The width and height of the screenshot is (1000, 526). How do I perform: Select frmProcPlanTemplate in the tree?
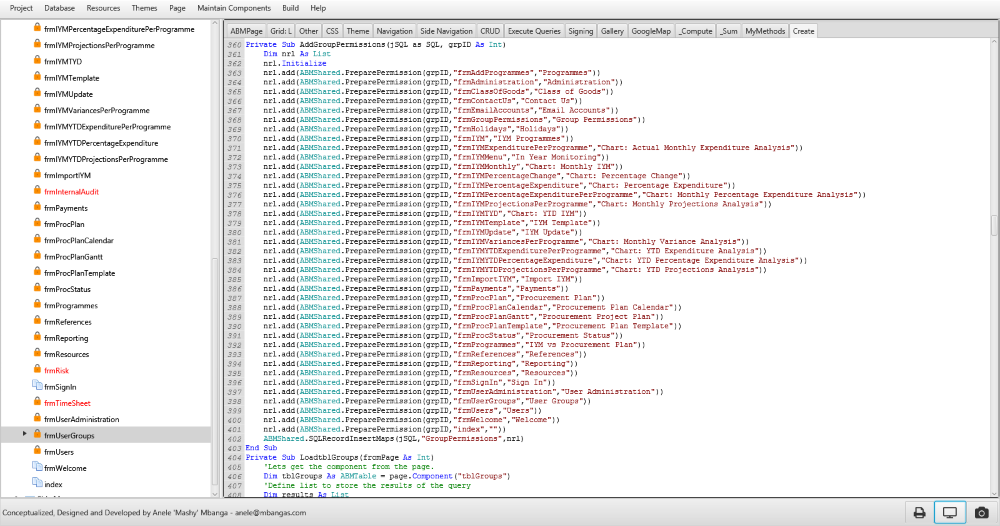pos(80,272)
